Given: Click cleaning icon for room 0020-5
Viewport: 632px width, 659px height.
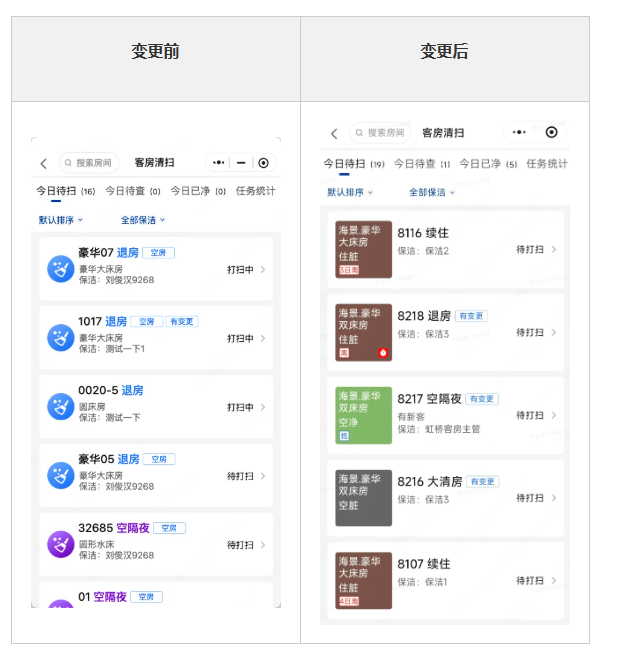Looking at the screenshot, I should coord(61,407).
